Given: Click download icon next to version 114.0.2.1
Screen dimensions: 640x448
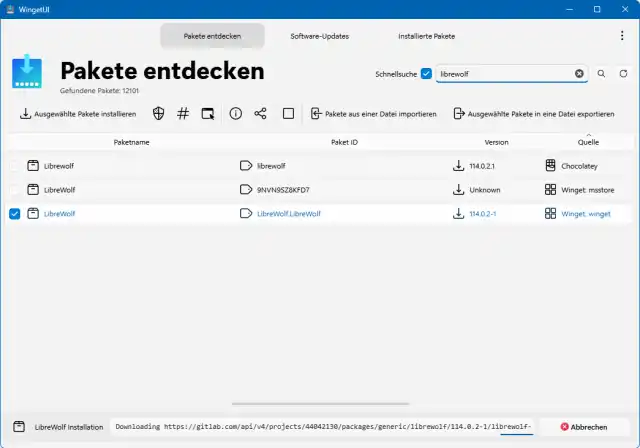Looking at the screenshot, I should tap(458, 166).
